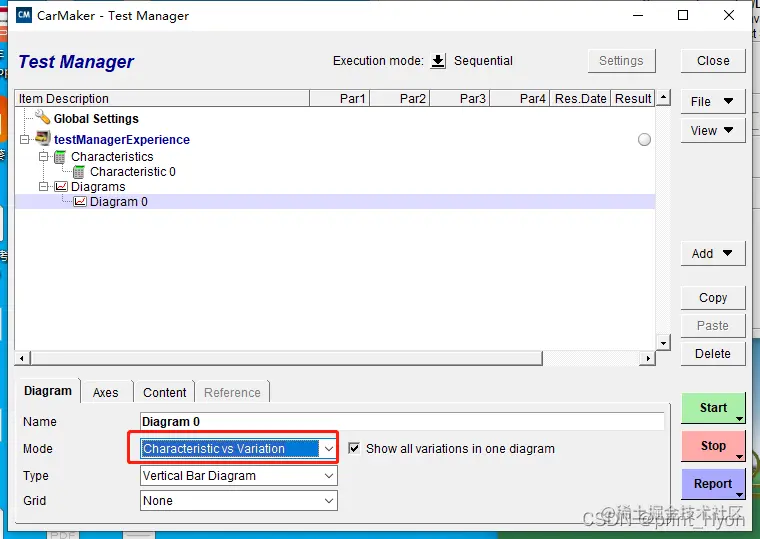
Task: Click the Par4 column header
Action: click(520, 99)
